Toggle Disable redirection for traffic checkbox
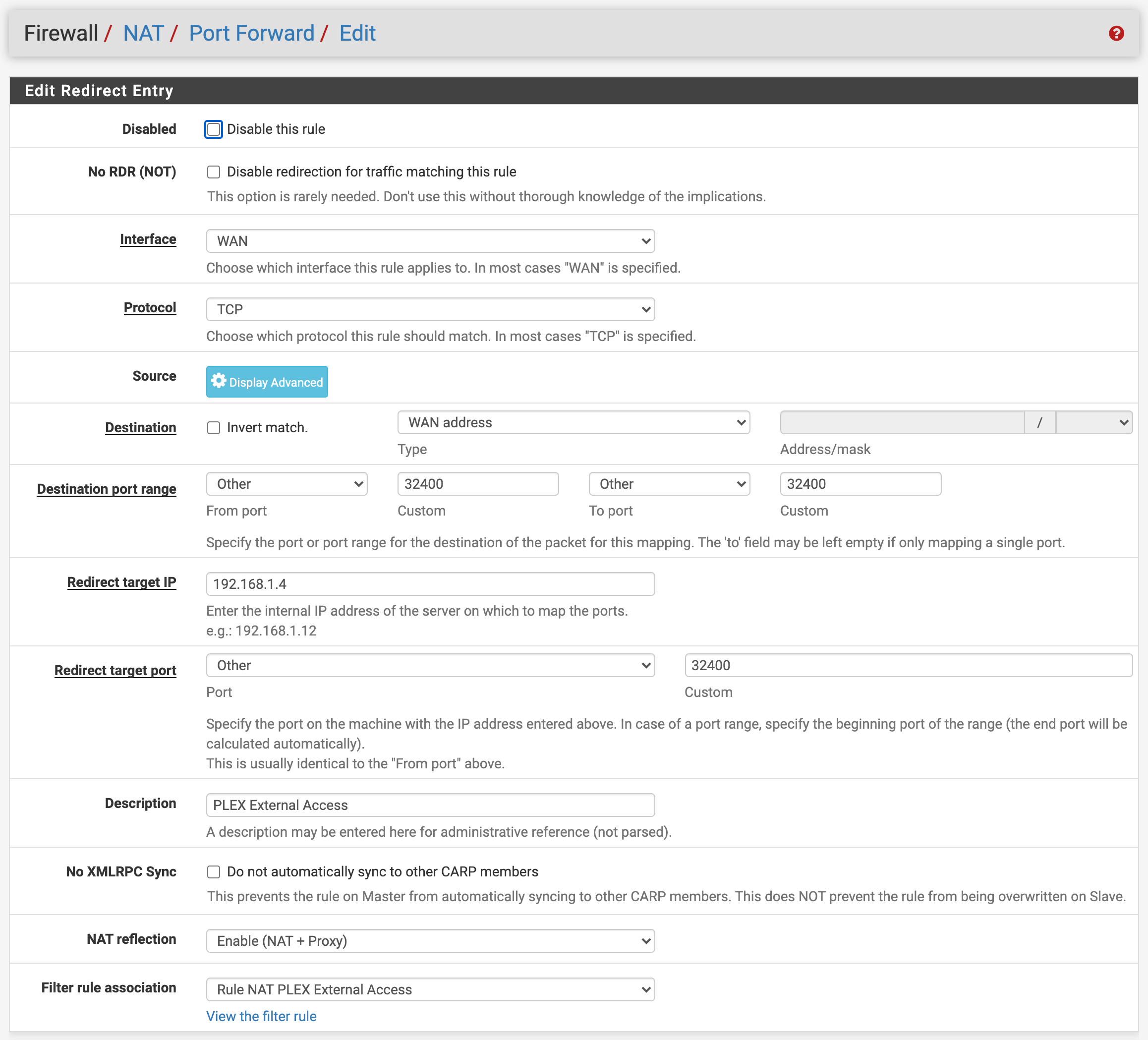Viewport: 1148px width, 1040px height. [x=214, y=172]
